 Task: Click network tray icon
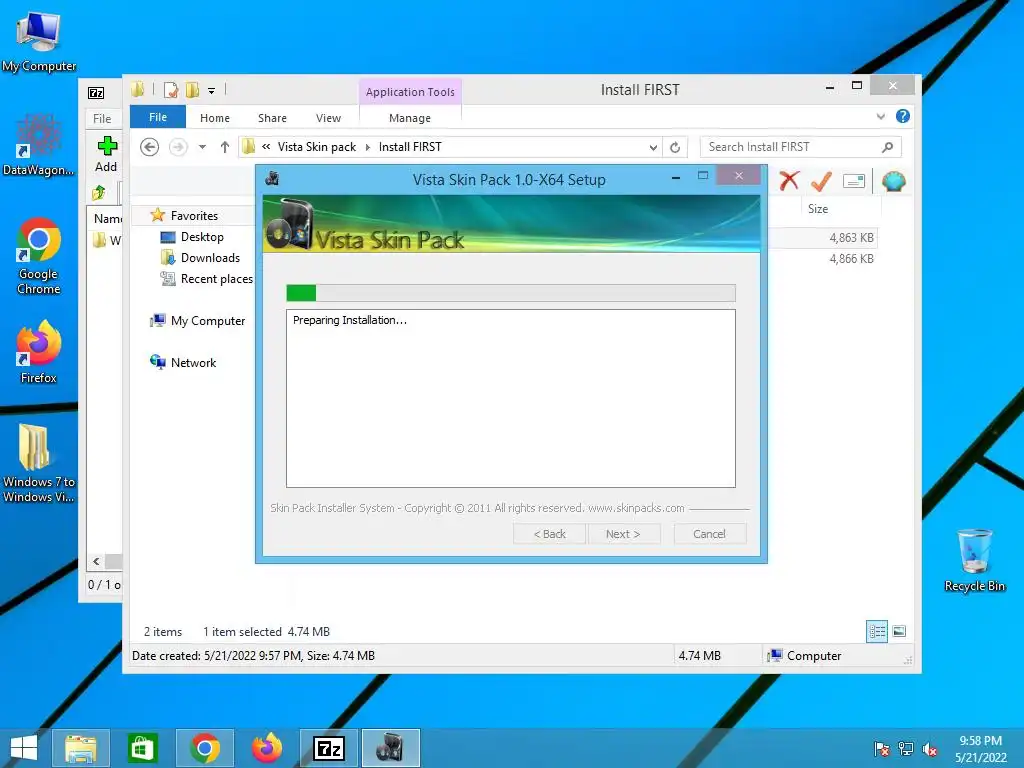click(x=906, y=749)
